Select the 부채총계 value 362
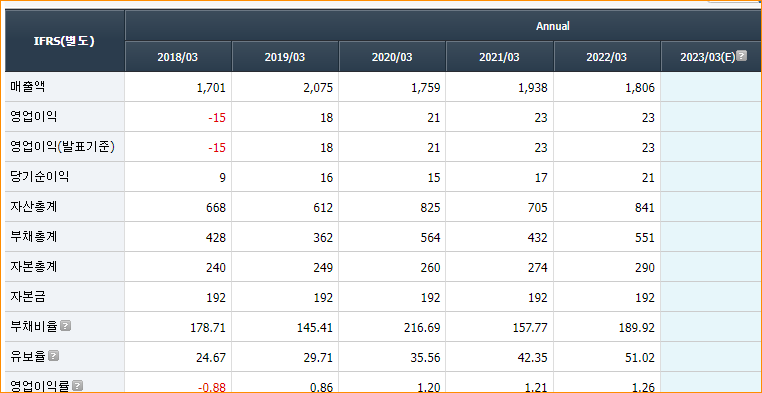This screenshot has height=393, width=762. [324, 238]
